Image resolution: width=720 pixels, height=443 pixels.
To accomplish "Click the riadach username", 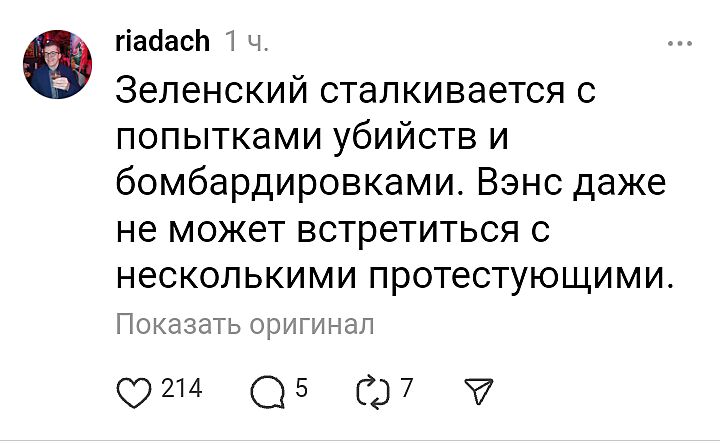I will tap(162, 41).
